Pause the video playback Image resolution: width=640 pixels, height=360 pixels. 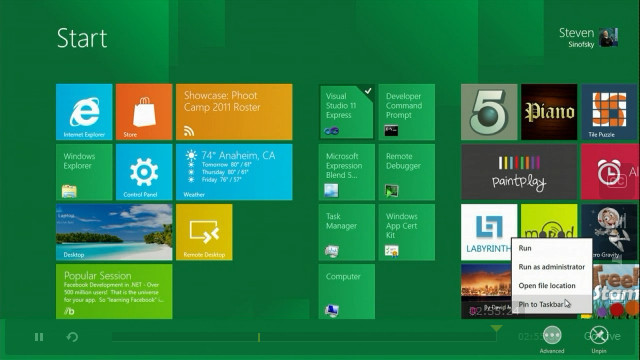pyautogui.click(x=39, y=337)
